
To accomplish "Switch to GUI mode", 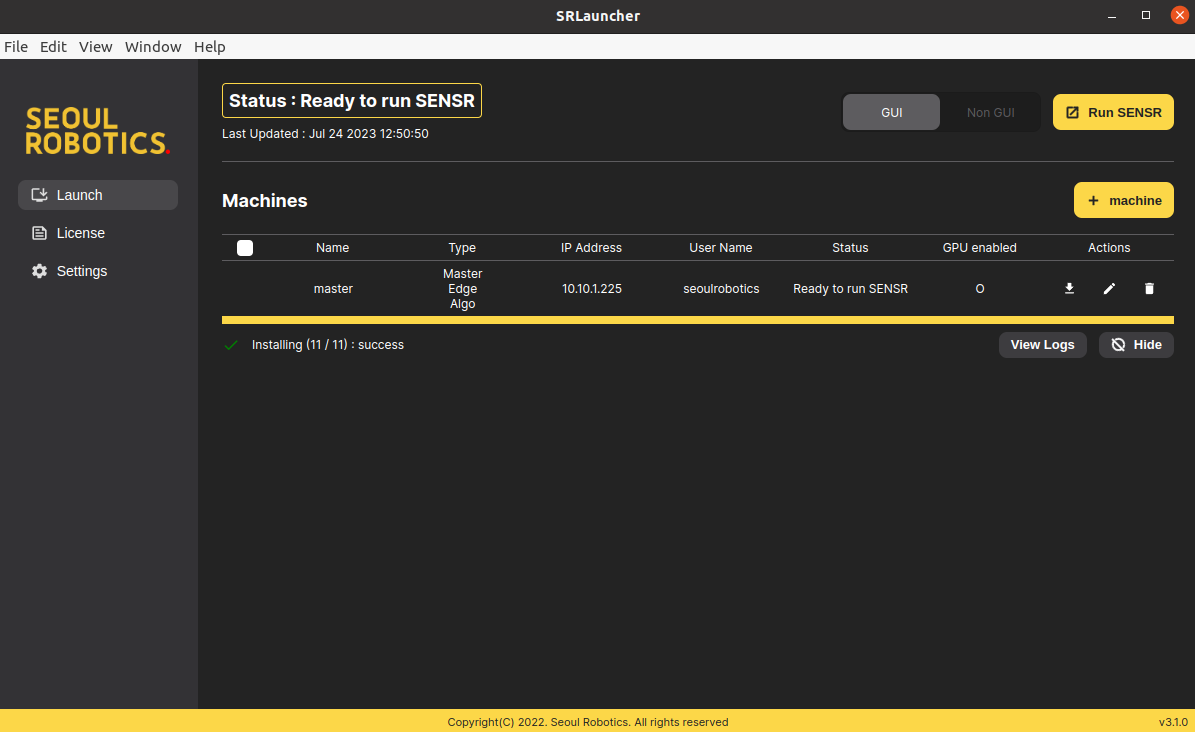I will click(x=891, y=112).
